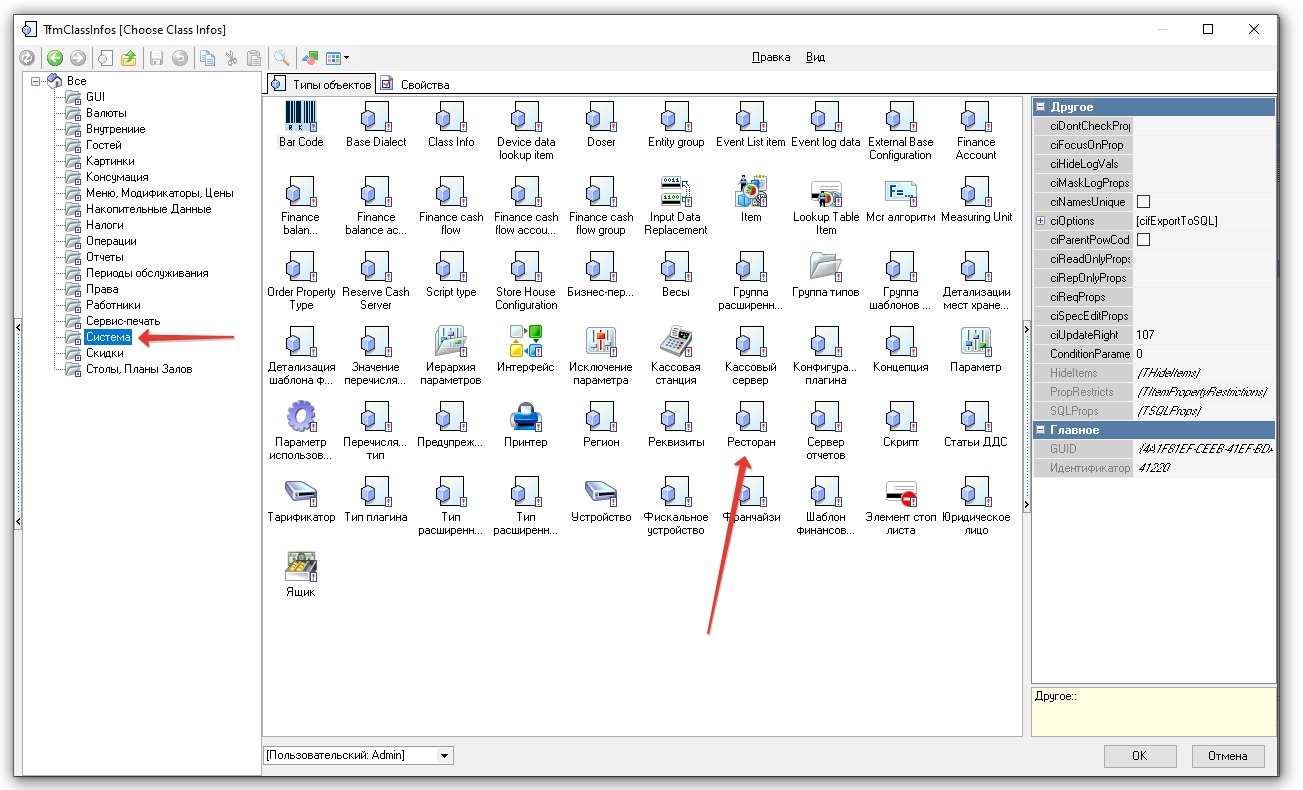Image resolution: width=1303 pixels, height=790 pixels.
Task: Select the Отчеты tree item
Action: [x=105, y=257]
